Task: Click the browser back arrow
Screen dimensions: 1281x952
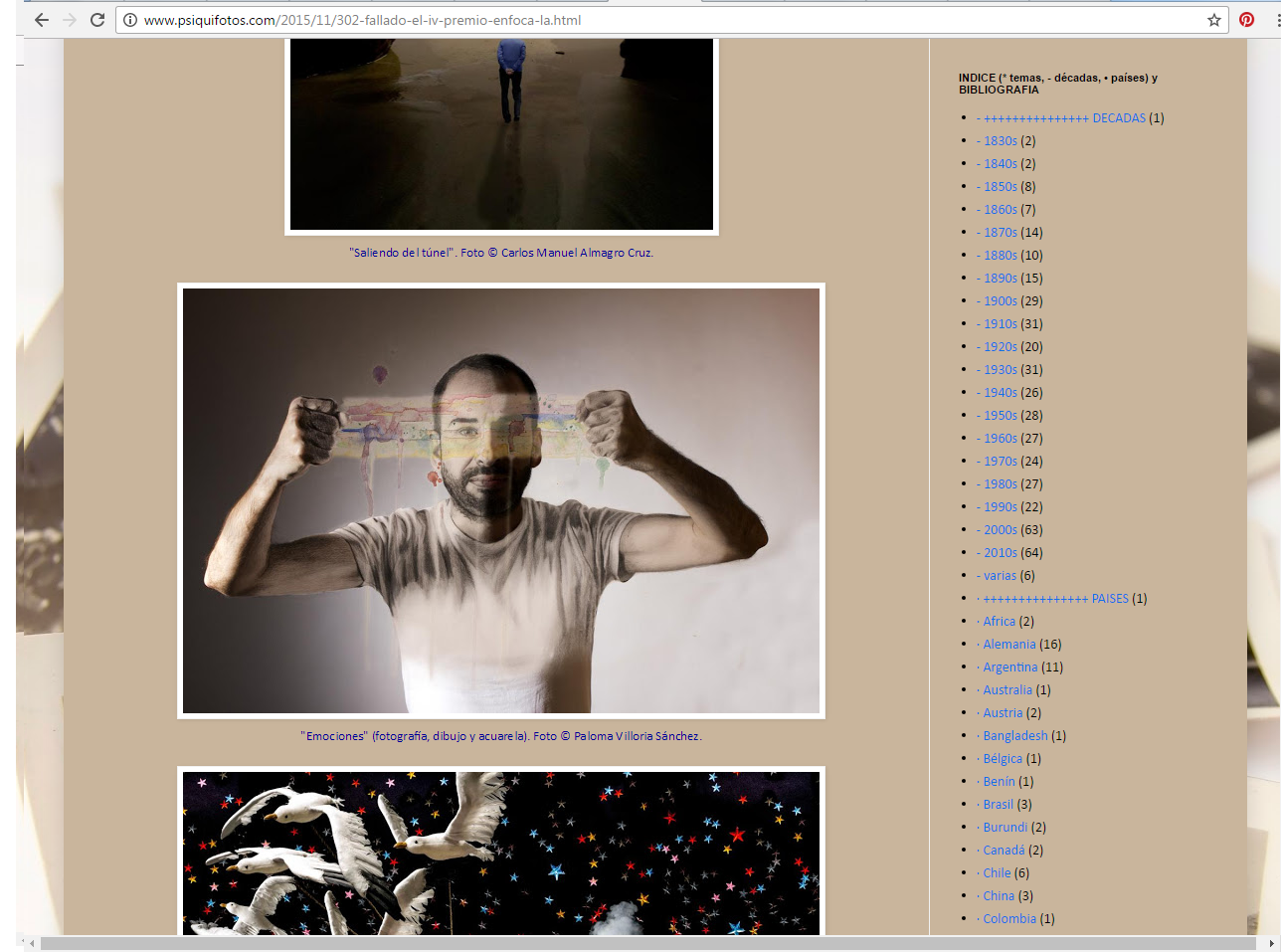Action: tap(42, 20)
